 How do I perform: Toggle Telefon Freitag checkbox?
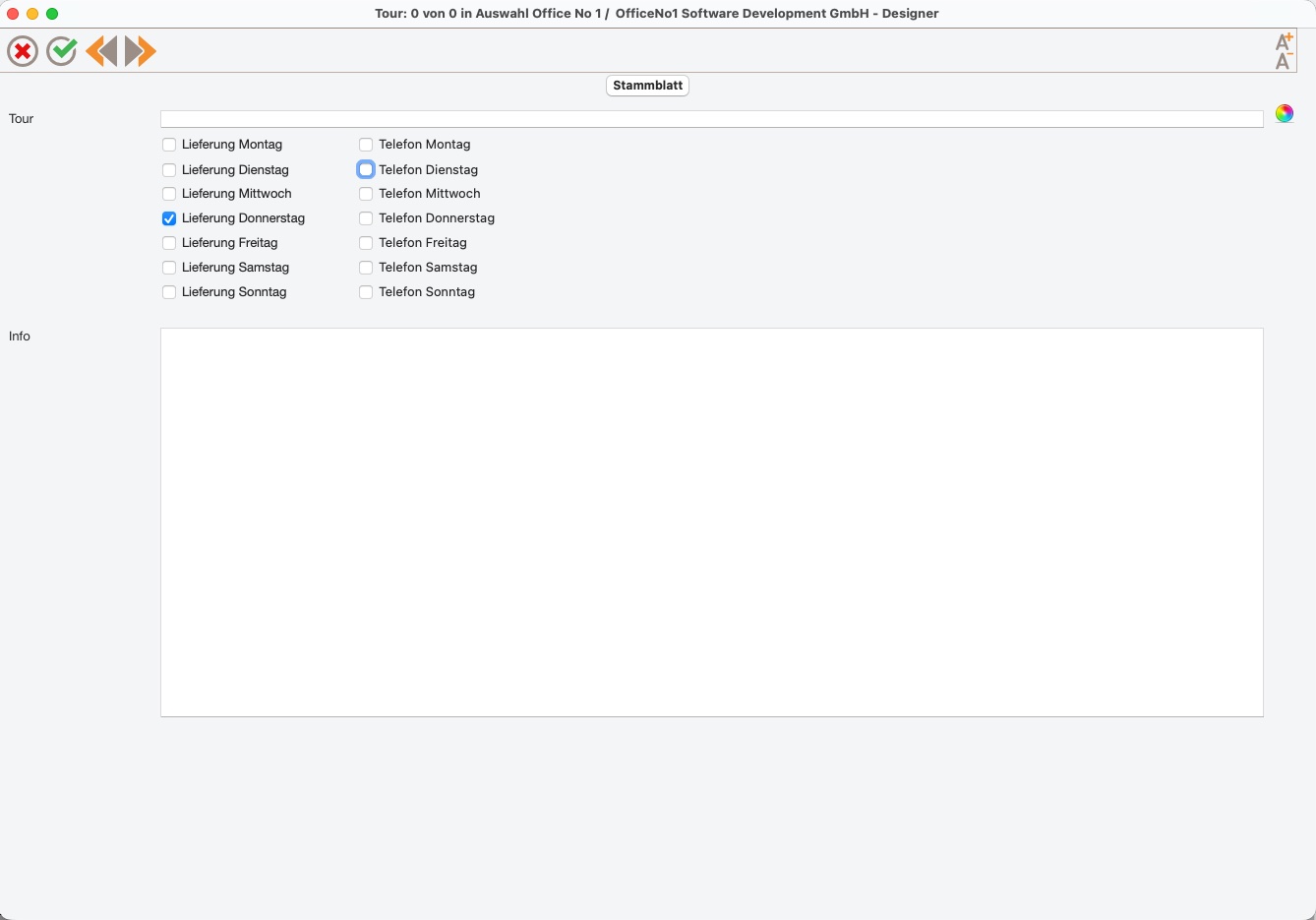point(366,243)
